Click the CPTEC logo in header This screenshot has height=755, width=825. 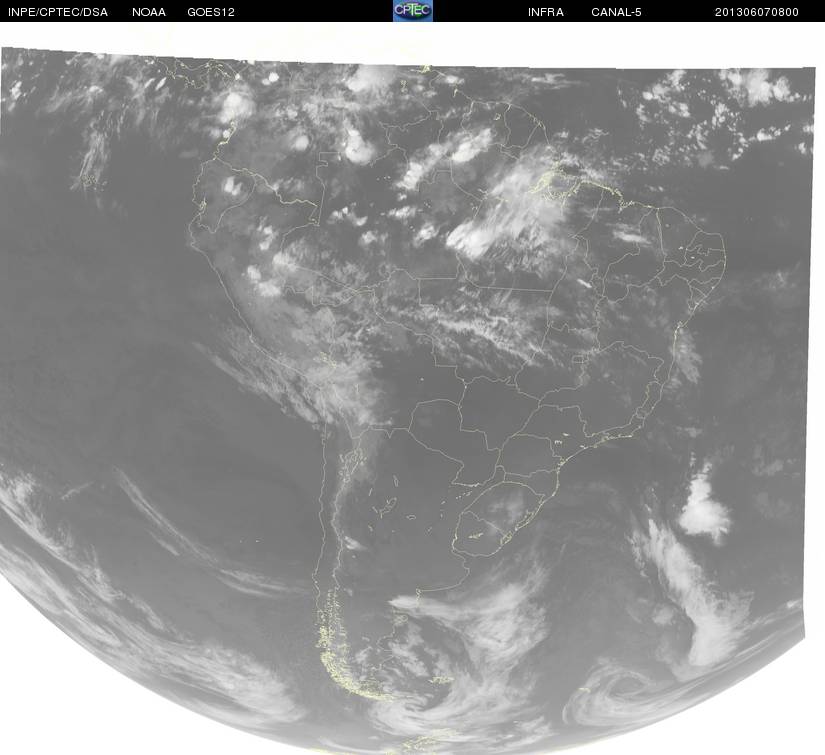413,11
